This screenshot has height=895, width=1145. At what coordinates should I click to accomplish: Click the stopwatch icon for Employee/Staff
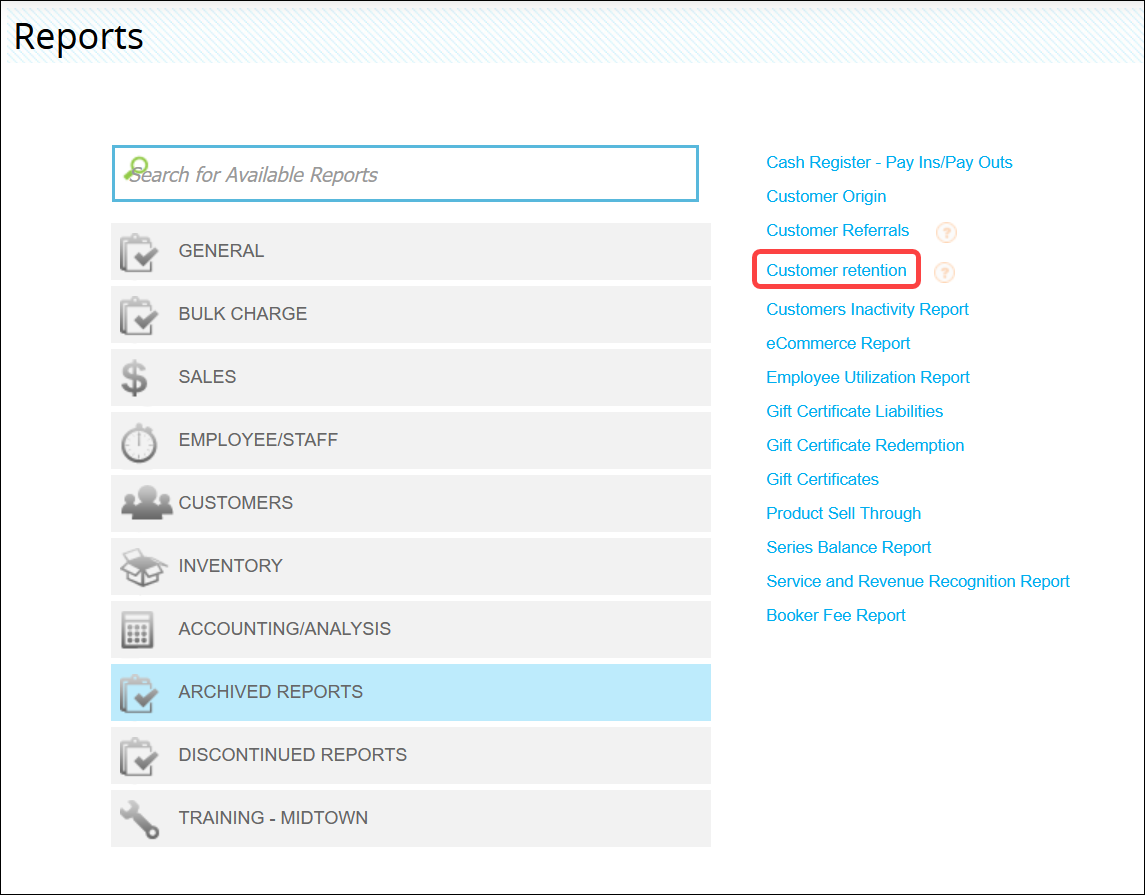[139, 441]
